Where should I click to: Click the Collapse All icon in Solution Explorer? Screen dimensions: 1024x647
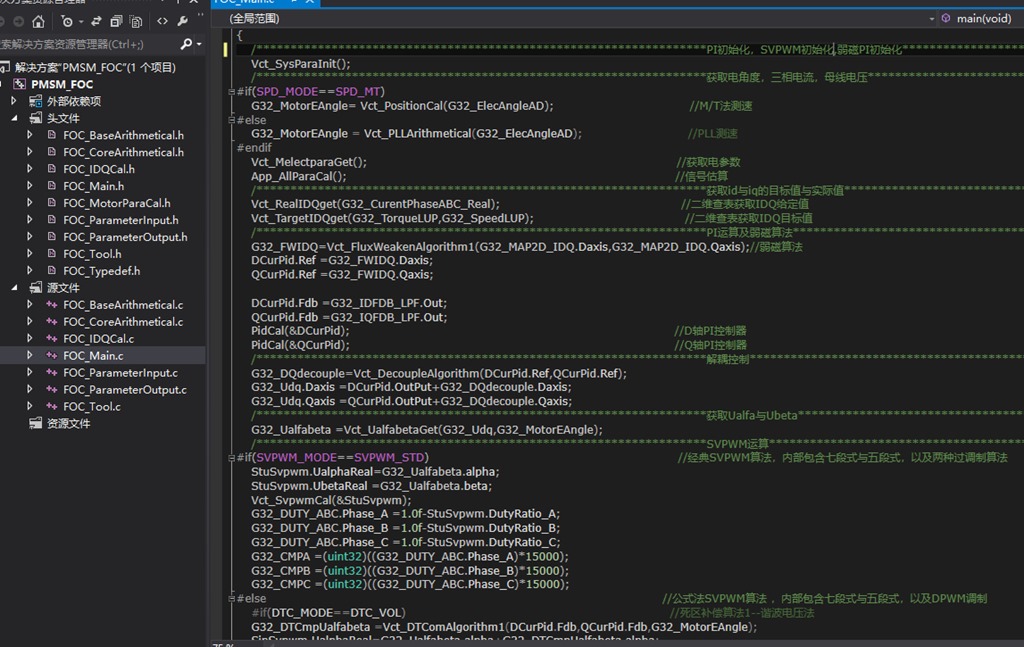point(116,21)
